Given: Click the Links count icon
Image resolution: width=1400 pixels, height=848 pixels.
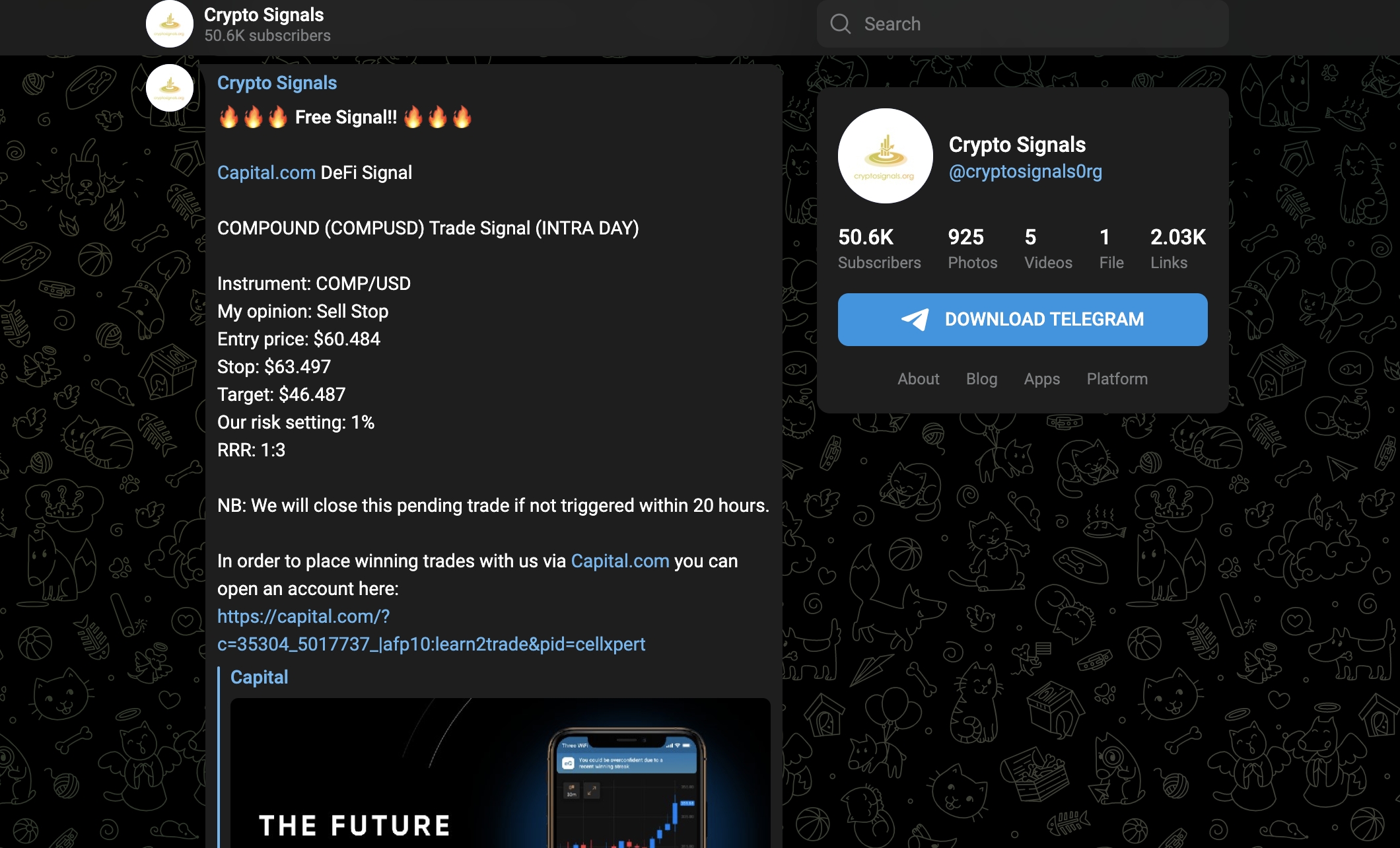Looking at the screenshot, I should point(1176,247).
